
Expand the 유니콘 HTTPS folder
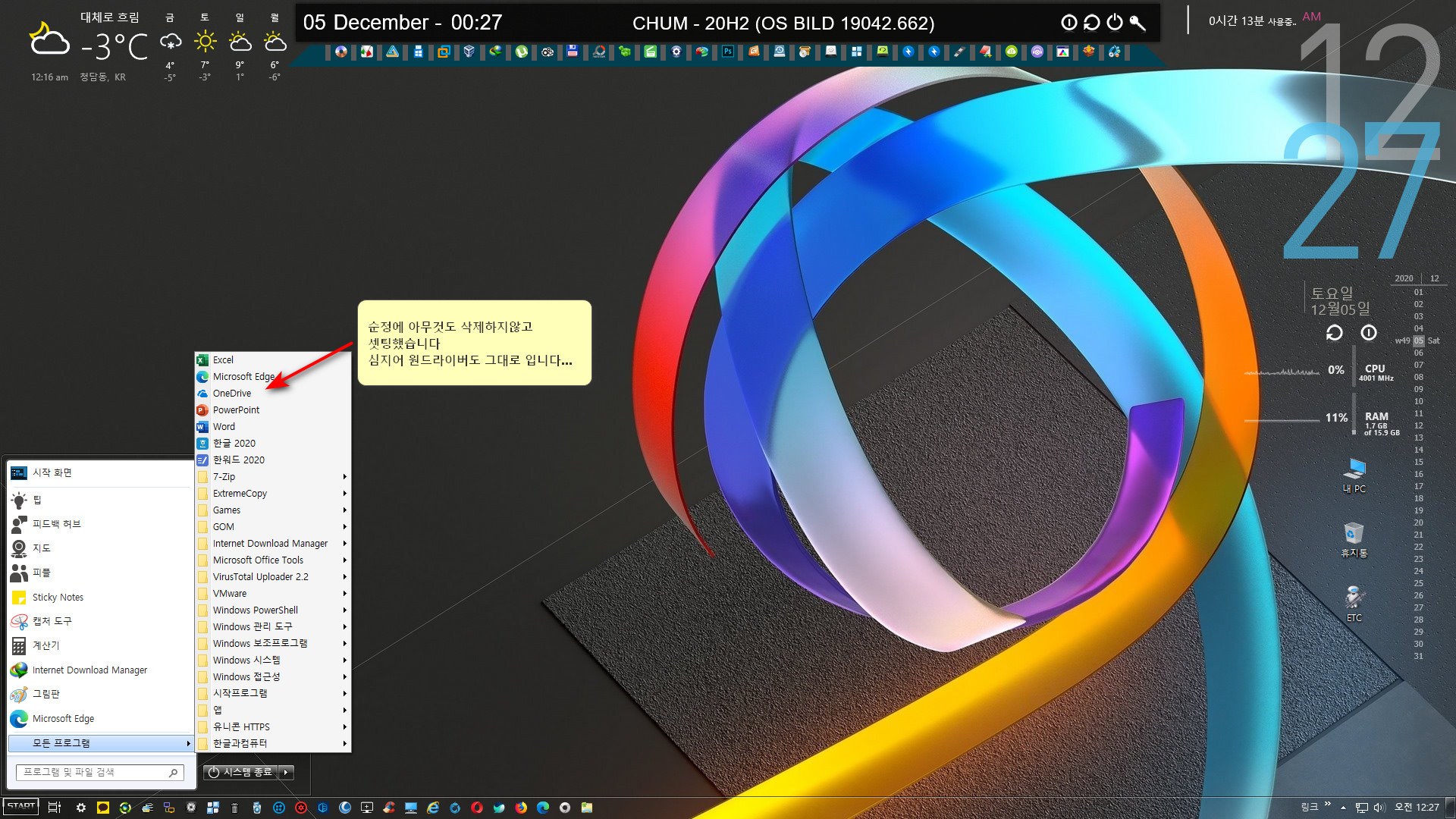pyautogui.click(x=273, y=727)
